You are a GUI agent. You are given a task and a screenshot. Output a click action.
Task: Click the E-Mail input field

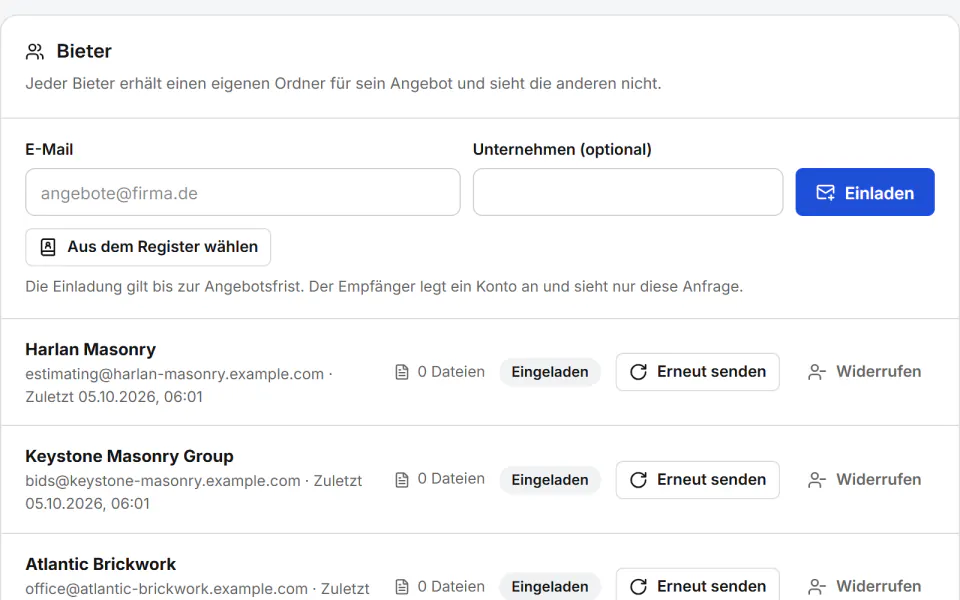242,192
